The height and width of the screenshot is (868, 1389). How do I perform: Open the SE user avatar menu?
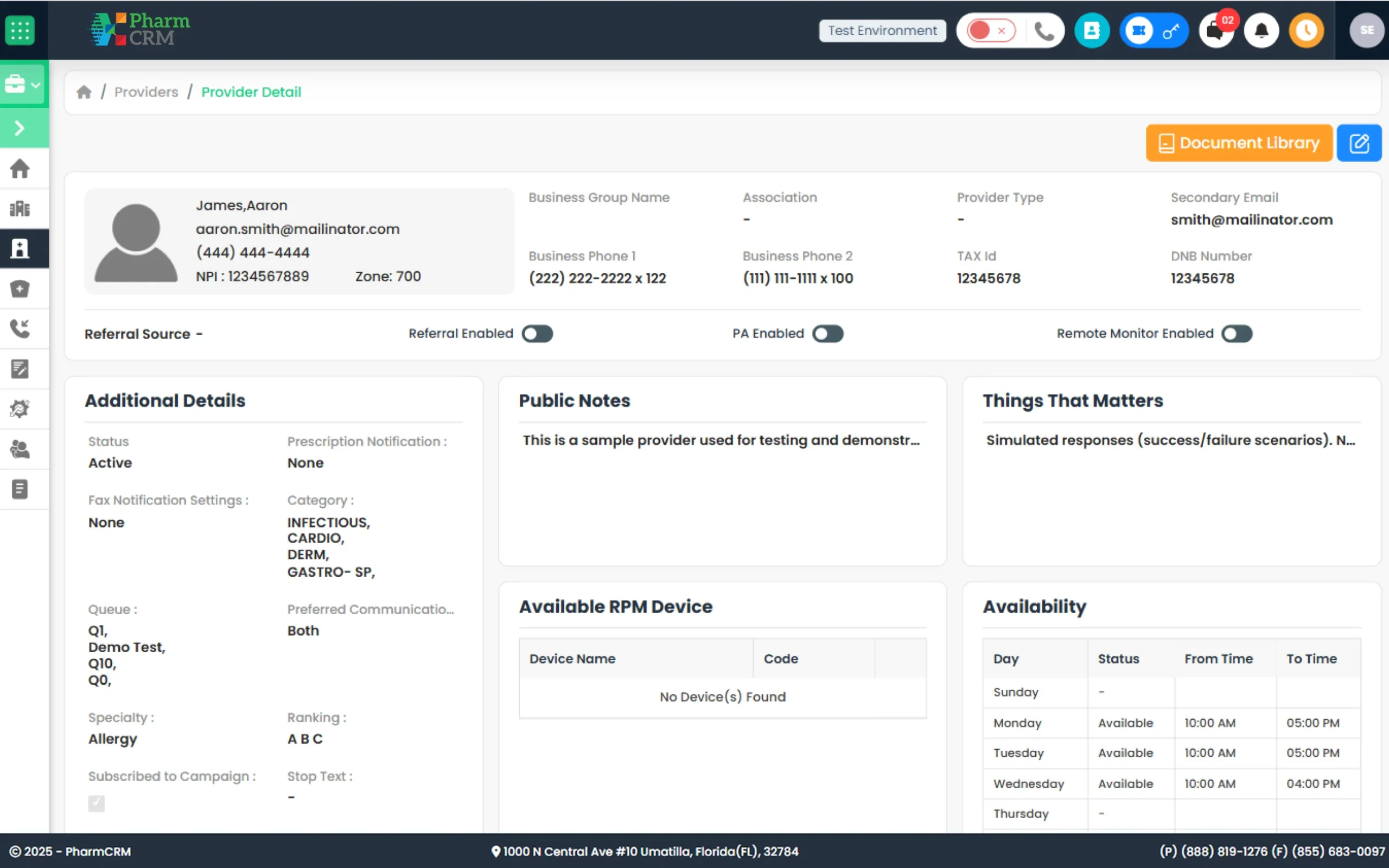point(1366,30)
